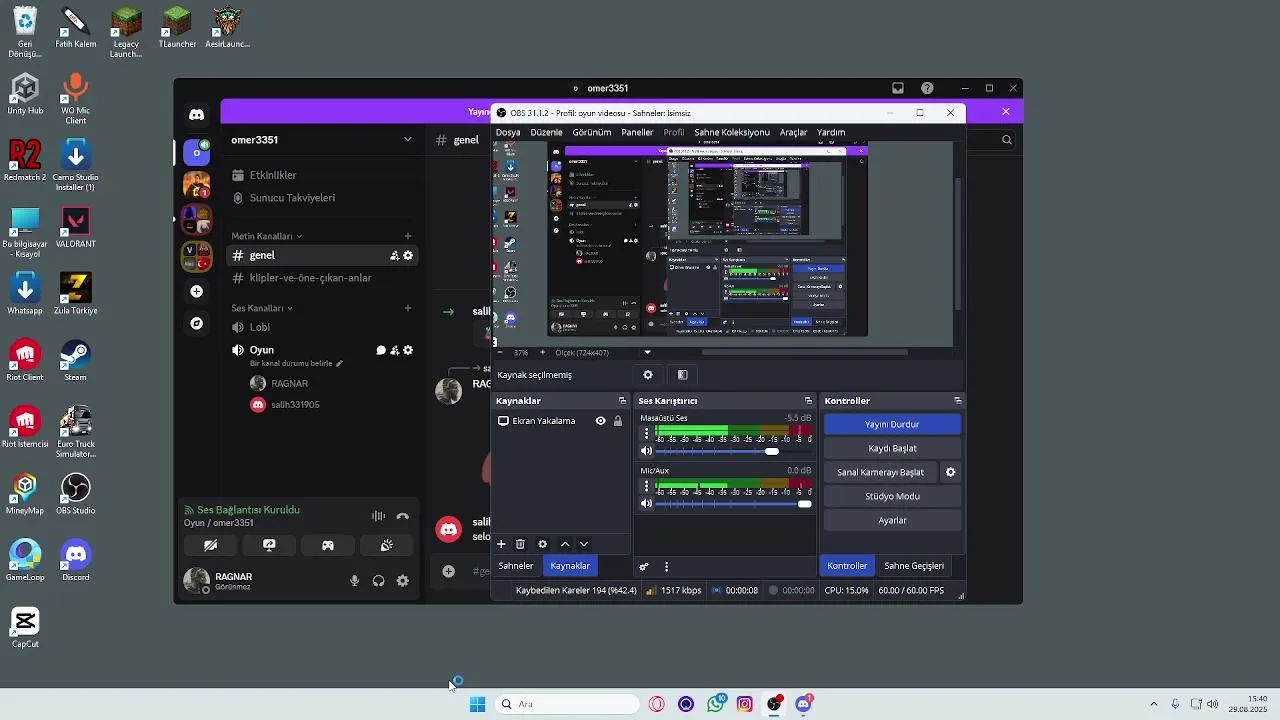Open advanced audio properties in Ses Karıştırıcı
This screenshot has width=1280, height=720.
(644, 566)
